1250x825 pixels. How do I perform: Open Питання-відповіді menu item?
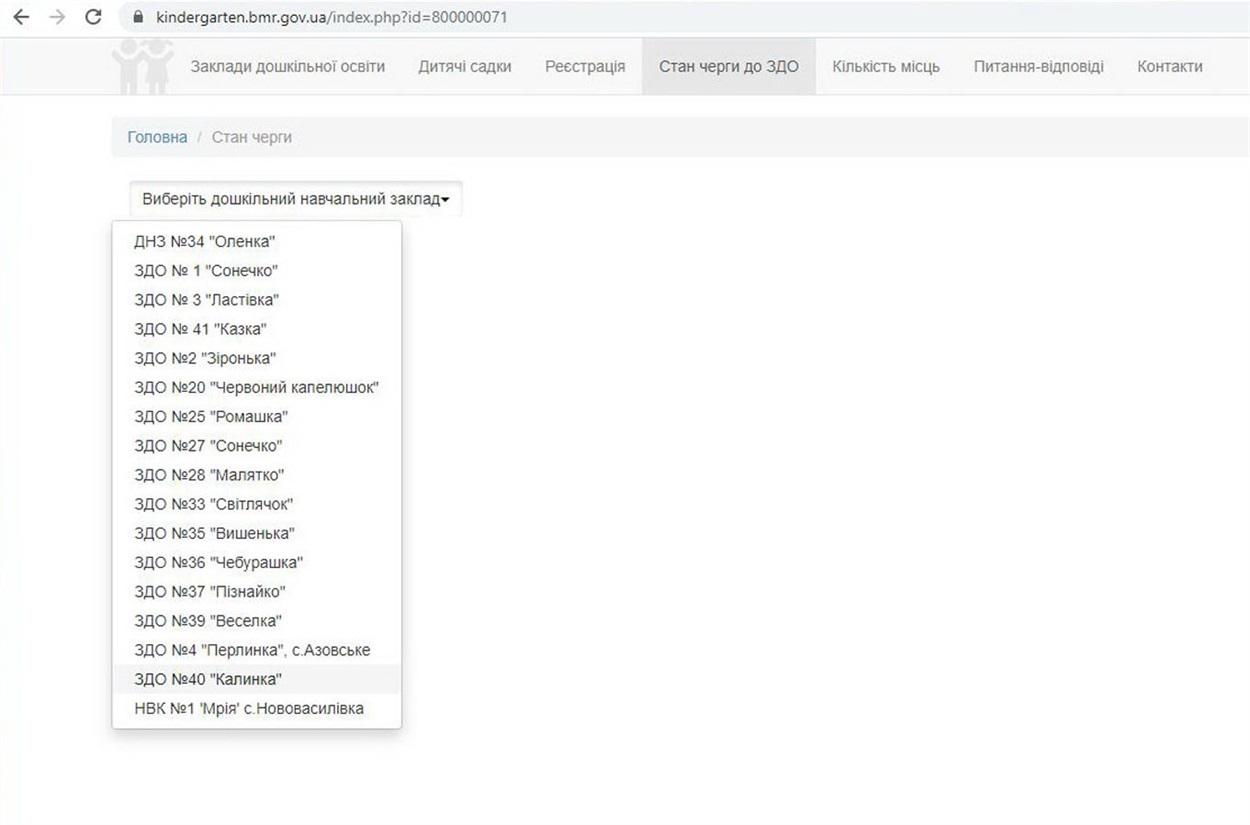tap(1039, 67)
